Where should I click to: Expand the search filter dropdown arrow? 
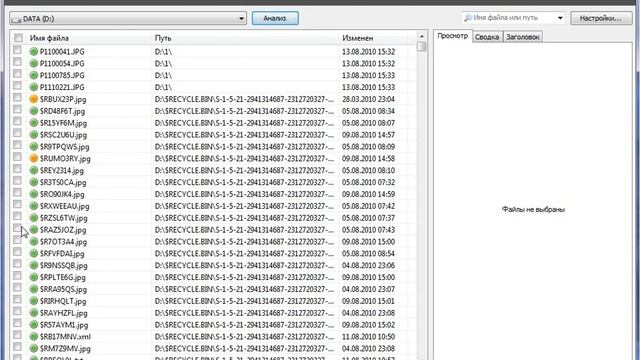coord(560,18)
